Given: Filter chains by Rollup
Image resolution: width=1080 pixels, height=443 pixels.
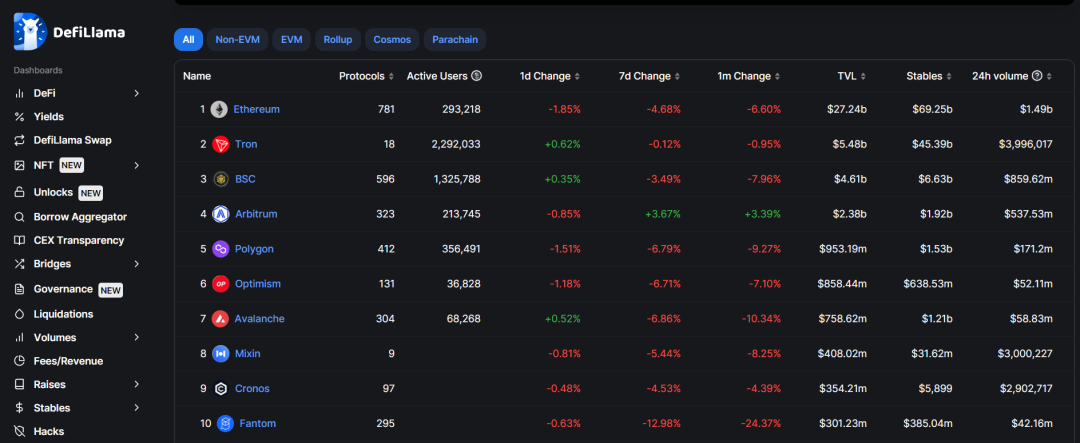Looking at the screenshot, I should (338, 39).
